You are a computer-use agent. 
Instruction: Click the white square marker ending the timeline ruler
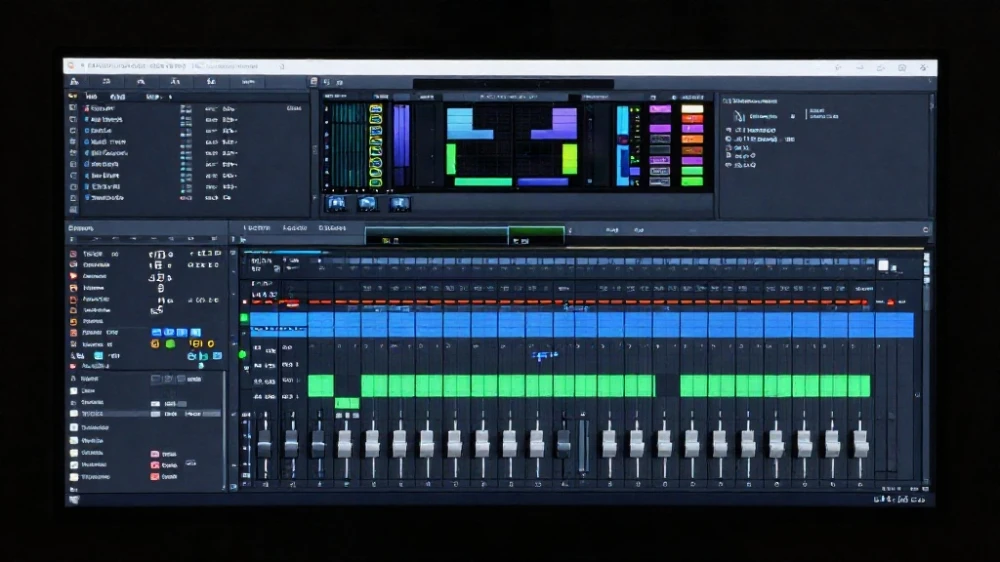883,265
